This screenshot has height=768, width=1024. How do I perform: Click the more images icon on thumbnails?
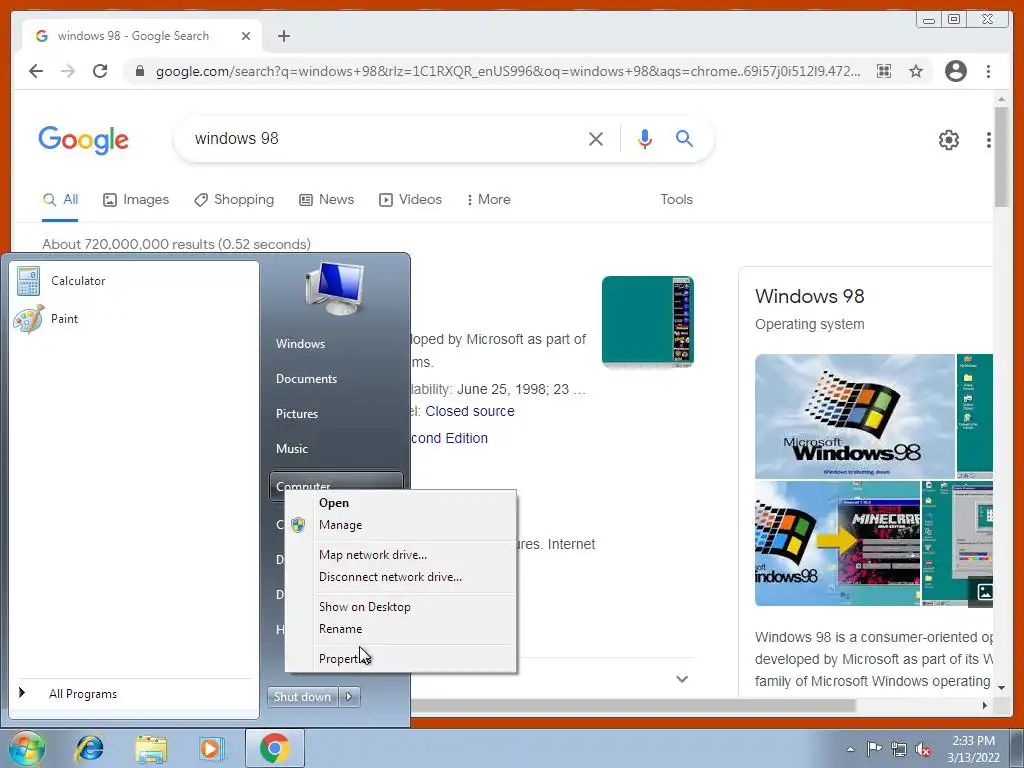[984, 592]
